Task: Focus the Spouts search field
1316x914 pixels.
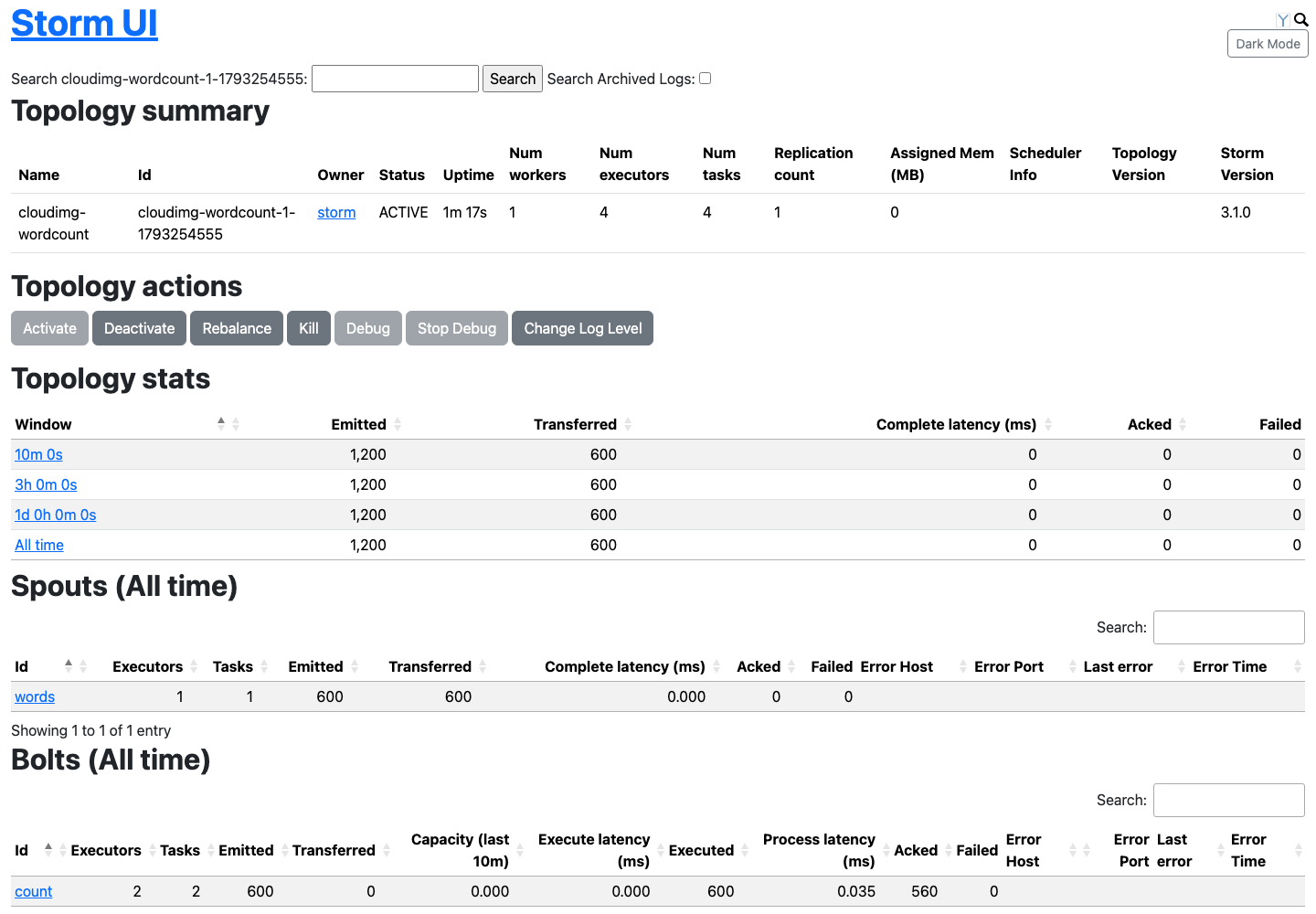Action: point(1228,627)
